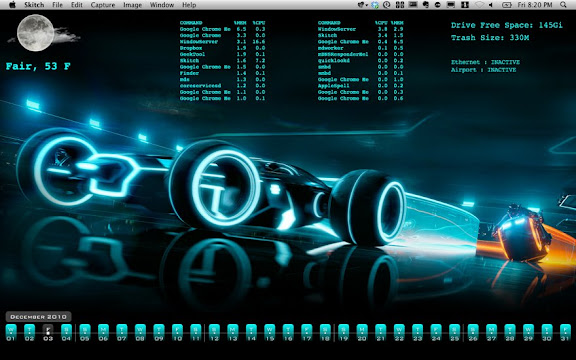Select day 18 on the calendar strip
The width and height of the screenshot is (576, 360).
pos(325,333)
